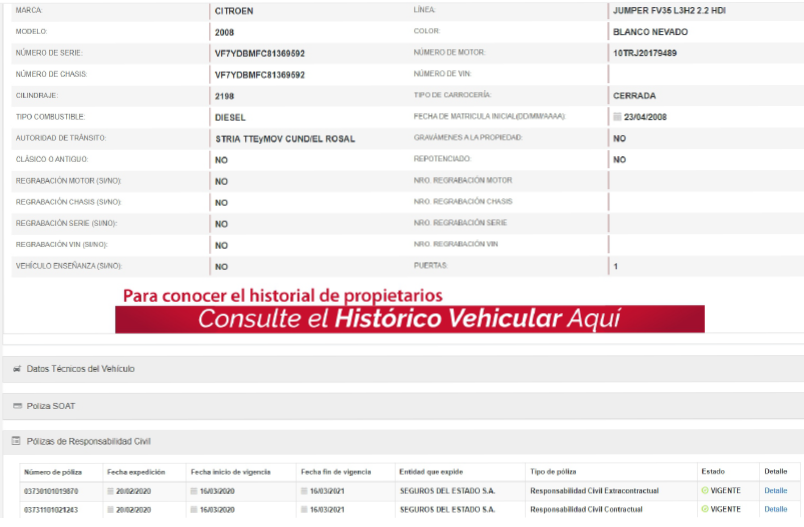804x527 pixels.
Task: Click green VIGENTE status icon in second policy row
Action: (x=704, y=510)
